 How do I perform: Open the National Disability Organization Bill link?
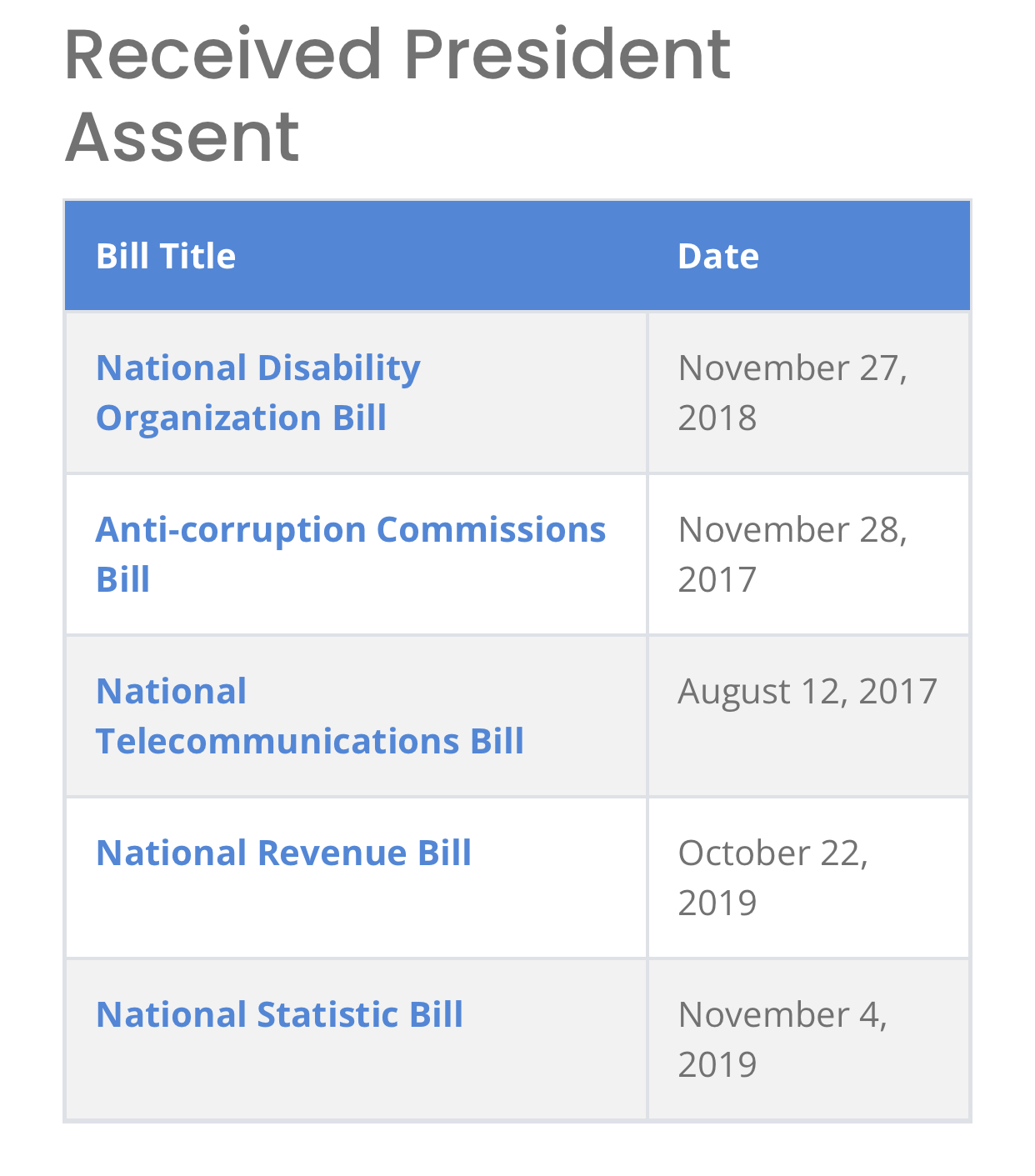pyautogui.click(x=257, y=392)
